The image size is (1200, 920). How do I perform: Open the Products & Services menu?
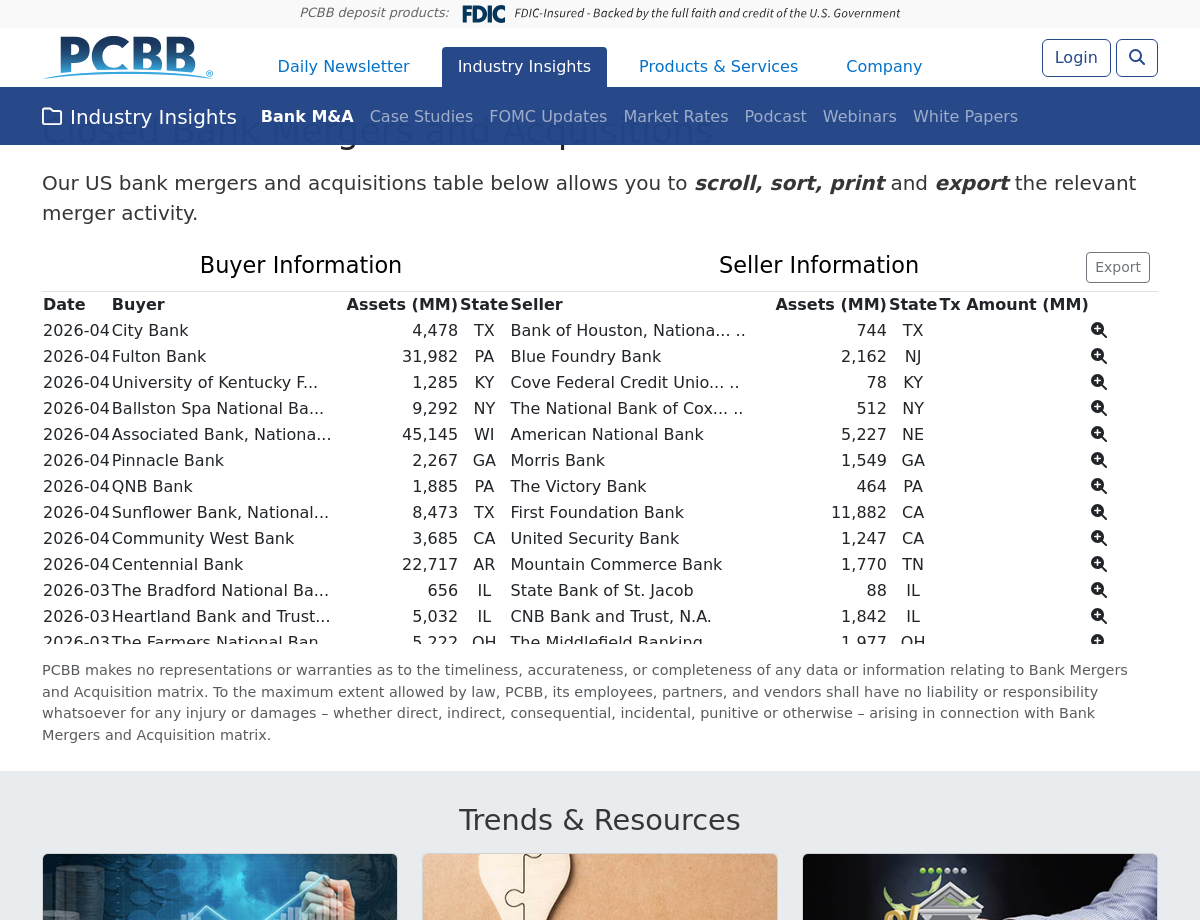(x=718, y=67)
